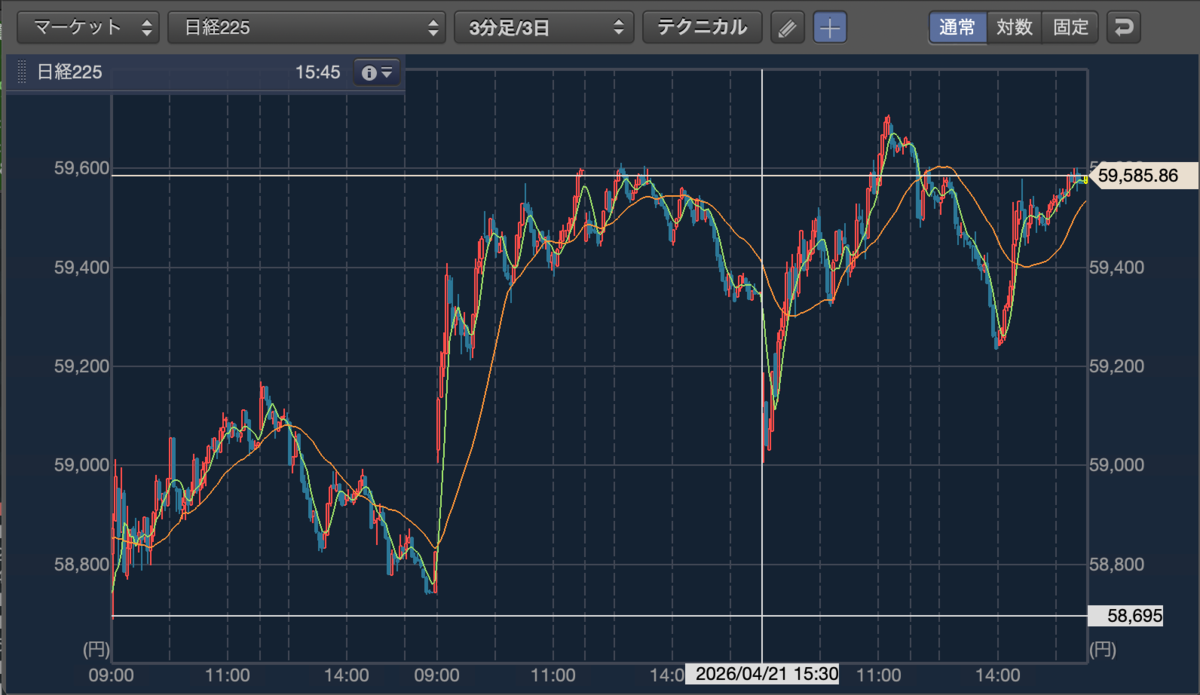Screen dimensions: 1200x695
Task: Toggle the crosshair cursor icon
Action: pyautogui.click(x=830, y=27)
